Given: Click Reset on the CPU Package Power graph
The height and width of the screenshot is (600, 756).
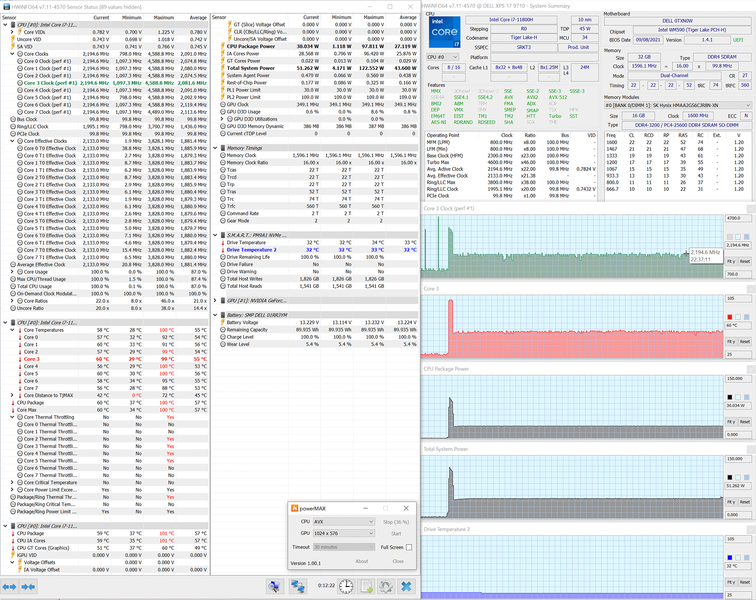Looking at the screenshot, I should click(x=745, y=422).
